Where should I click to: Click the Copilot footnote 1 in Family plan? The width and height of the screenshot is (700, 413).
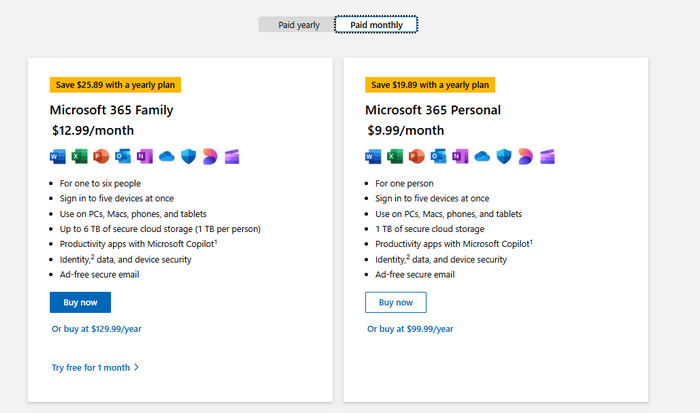[x=218, y=241]
